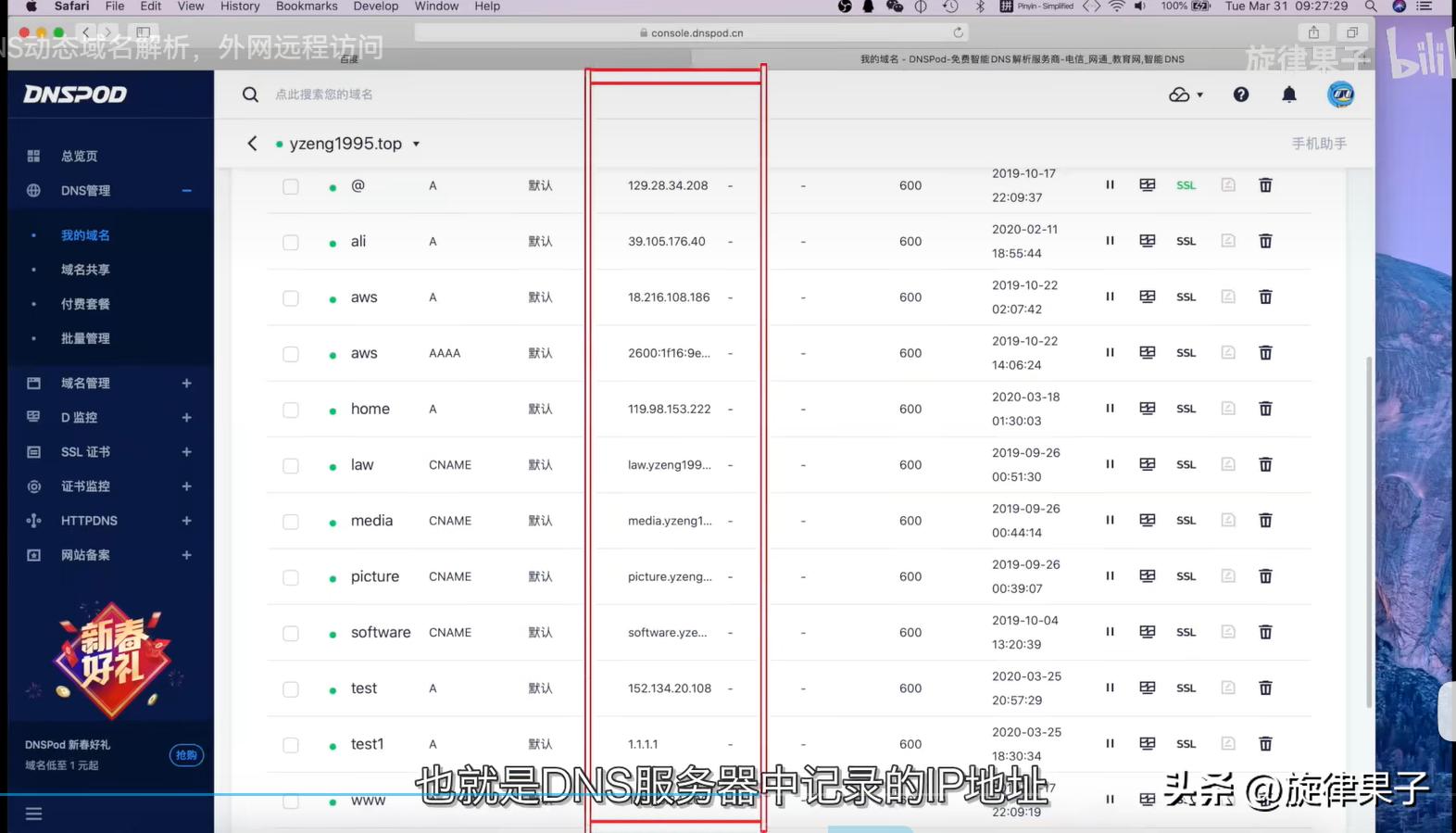Select the aws AAAA record checkbox

point(291,355)
